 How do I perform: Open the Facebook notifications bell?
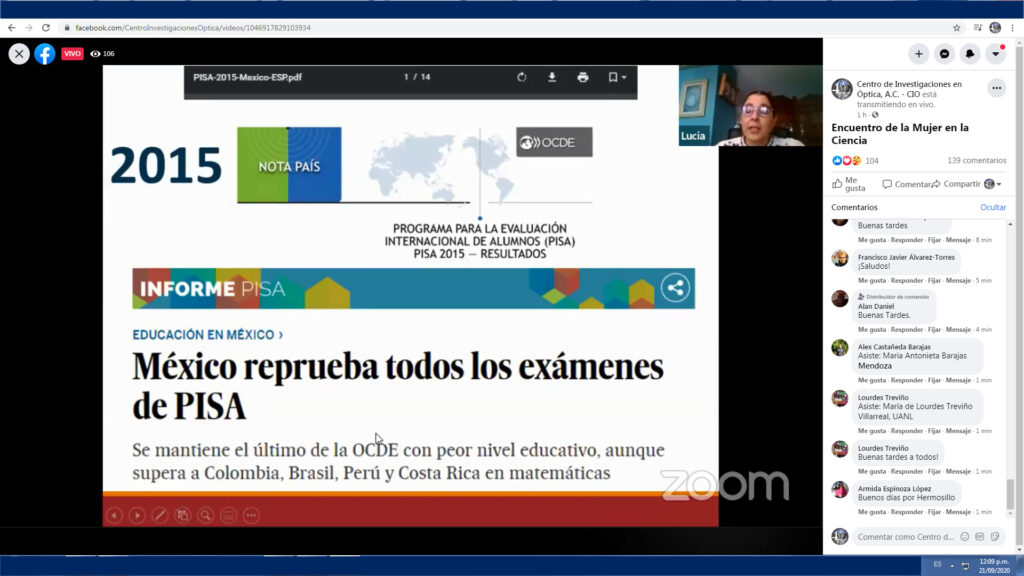coord(969,53)
